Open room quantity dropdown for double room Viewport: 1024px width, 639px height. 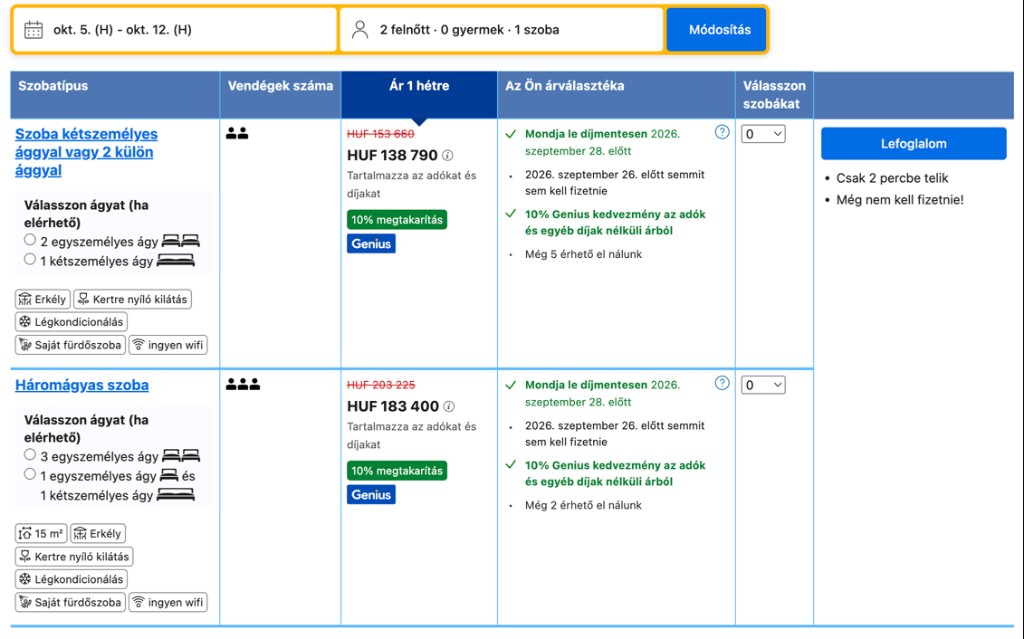[763, 134]
